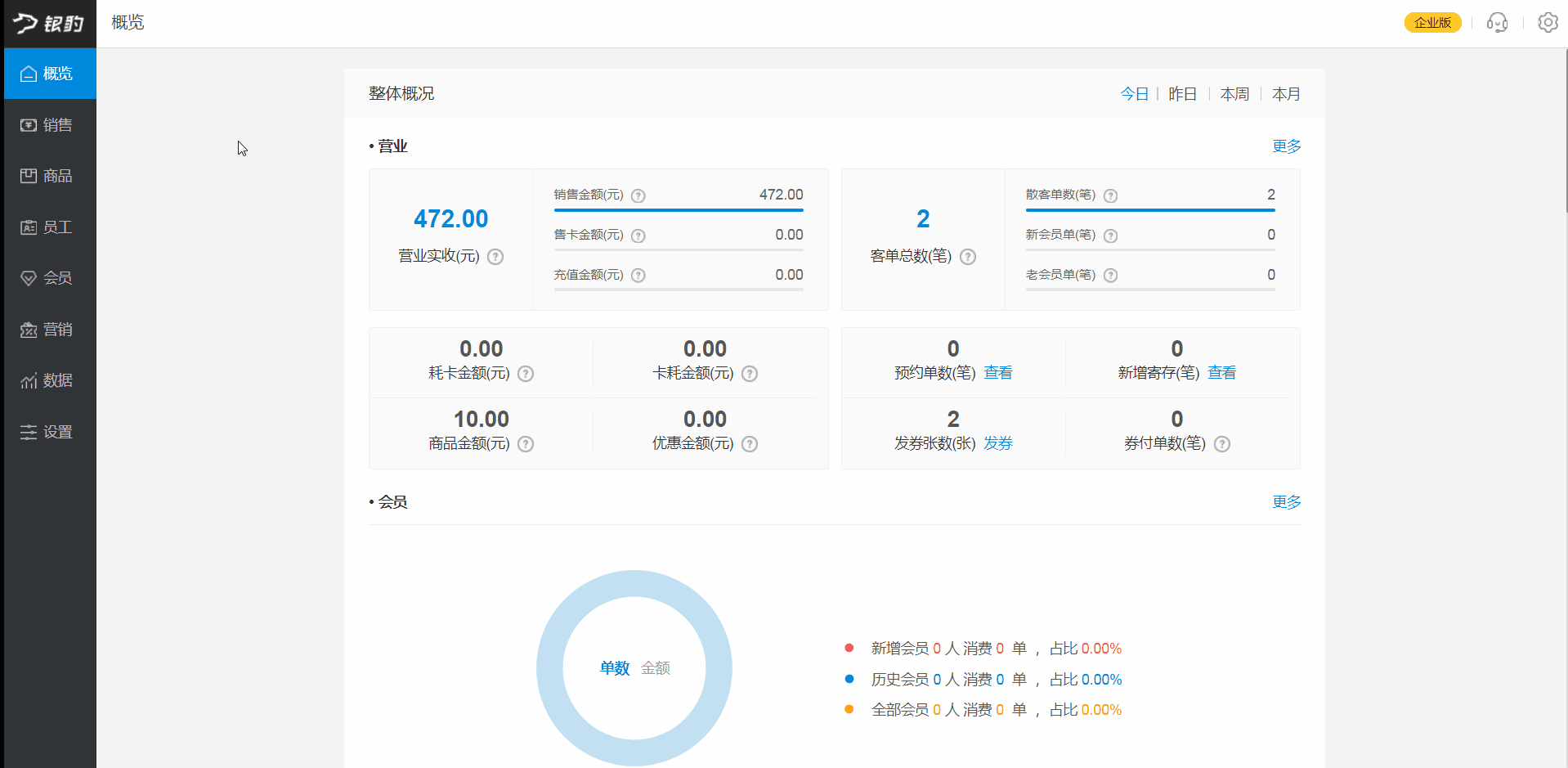Click the blue 历史会员 legend dot
The width and height of the screenshot is (1568, 768).
click(849, 679)
